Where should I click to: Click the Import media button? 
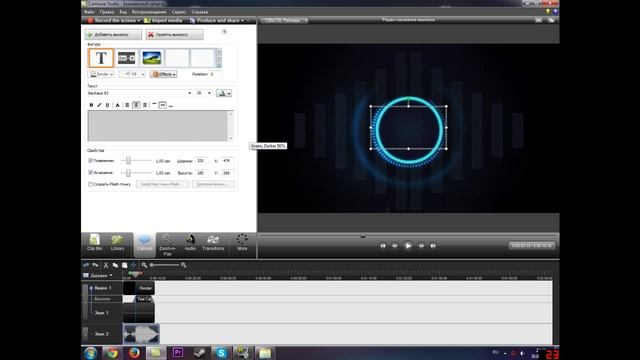coord(163,20)
